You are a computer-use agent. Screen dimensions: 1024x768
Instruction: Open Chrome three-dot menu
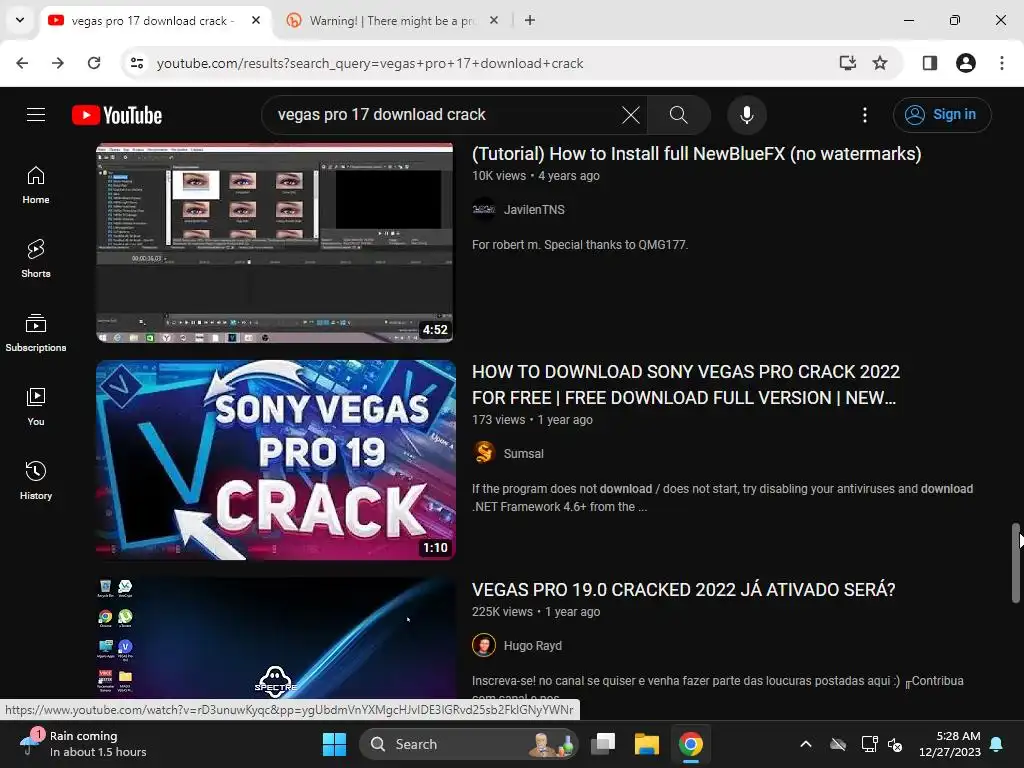click(x=1001, y=63)
